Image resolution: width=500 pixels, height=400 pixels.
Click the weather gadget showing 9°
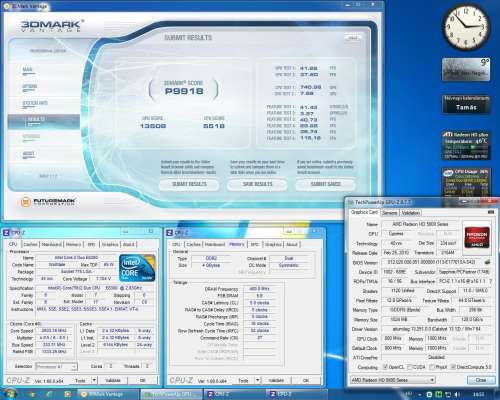(x=466, y=69)
